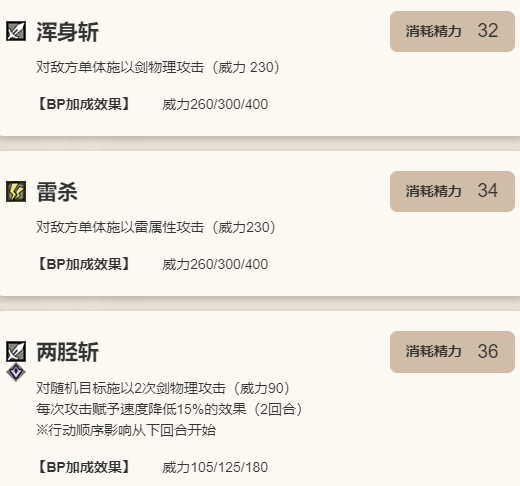Select the 浑身斩 skill title
Viewport: 520px width, 486px height.
pyautogui.click(x=67, y=32)
